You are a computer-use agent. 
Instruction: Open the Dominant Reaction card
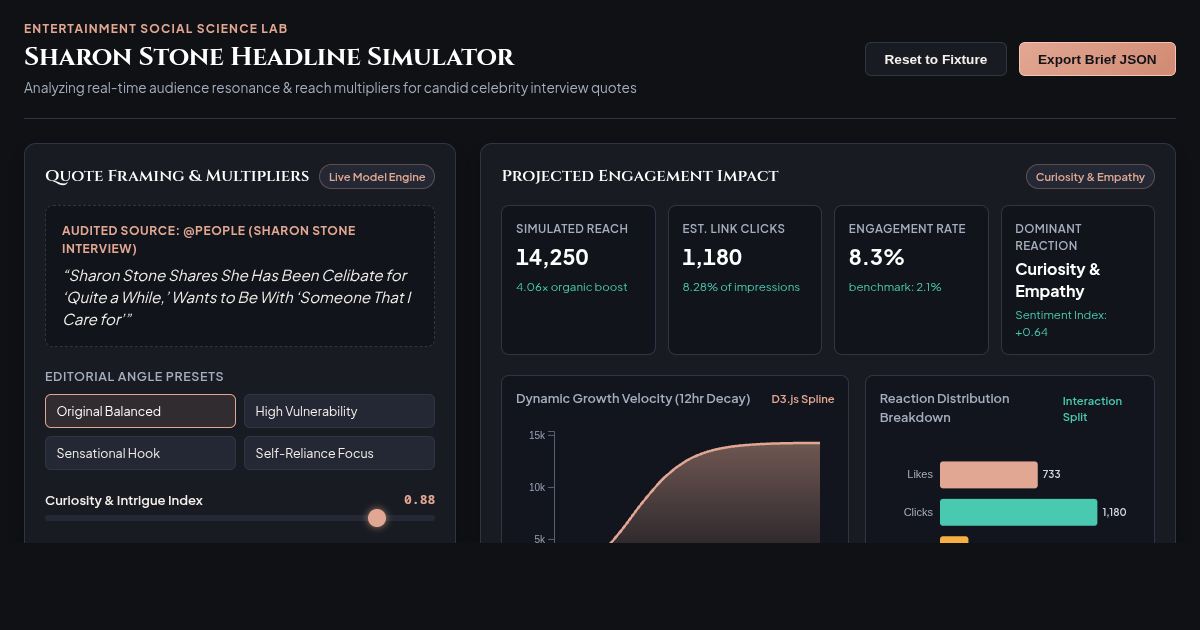click(x=1078, y=280)
